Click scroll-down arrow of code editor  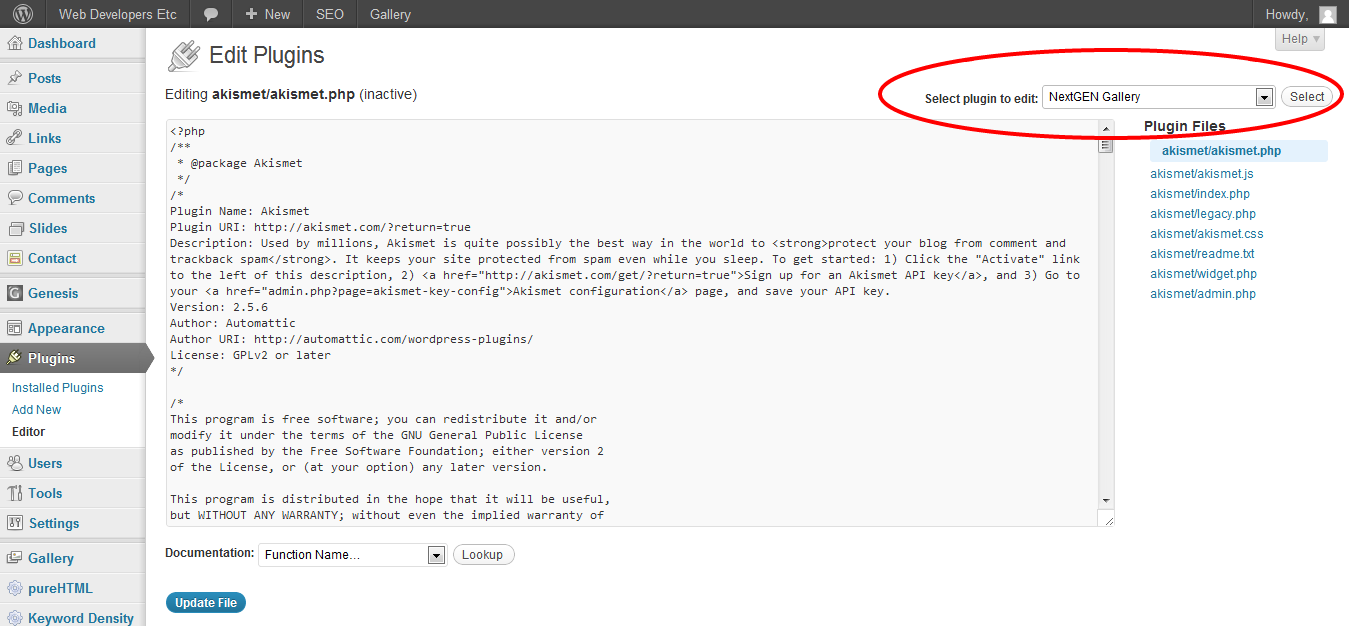(1106, 500)
